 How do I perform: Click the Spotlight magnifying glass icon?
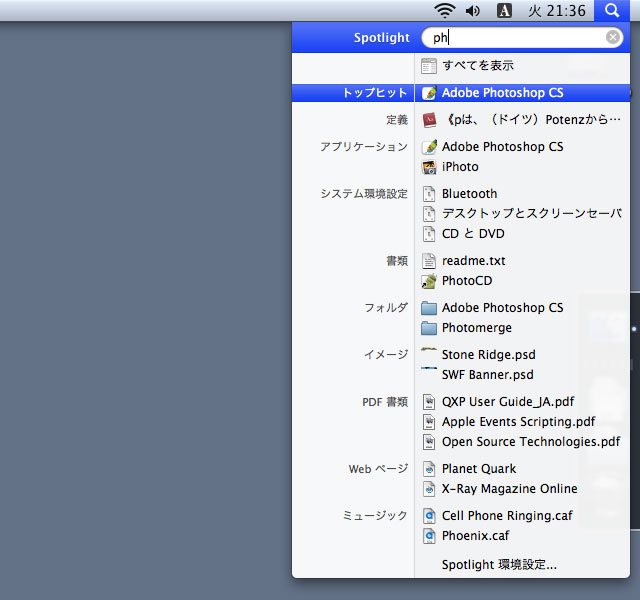(611, 10)
